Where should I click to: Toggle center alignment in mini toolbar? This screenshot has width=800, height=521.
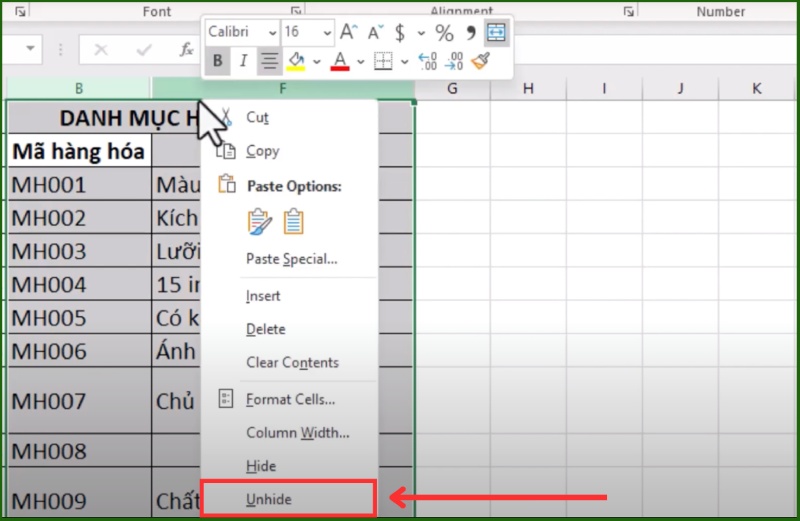coord(269,62)
